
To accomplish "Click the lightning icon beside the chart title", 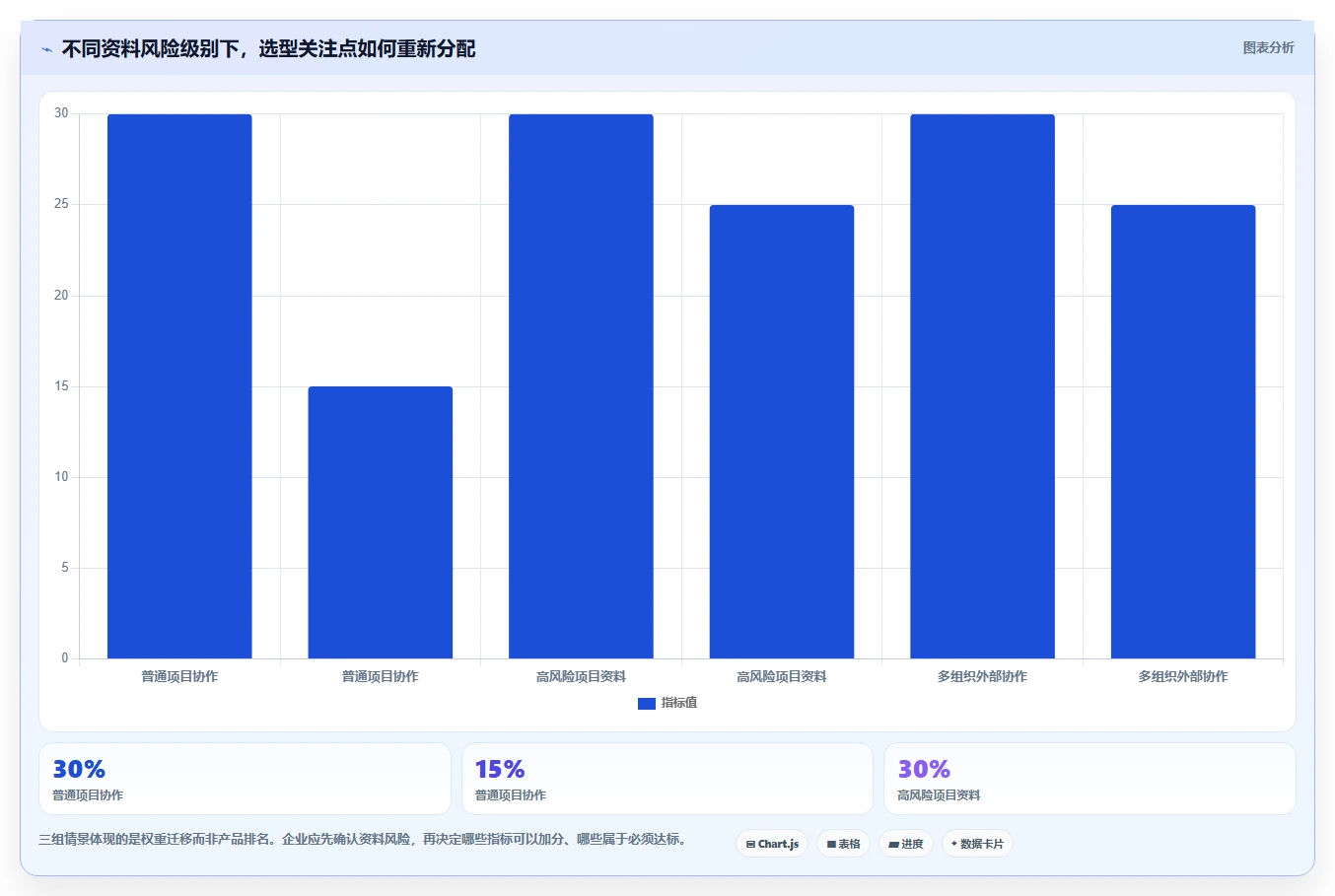I will coord(46,49).
